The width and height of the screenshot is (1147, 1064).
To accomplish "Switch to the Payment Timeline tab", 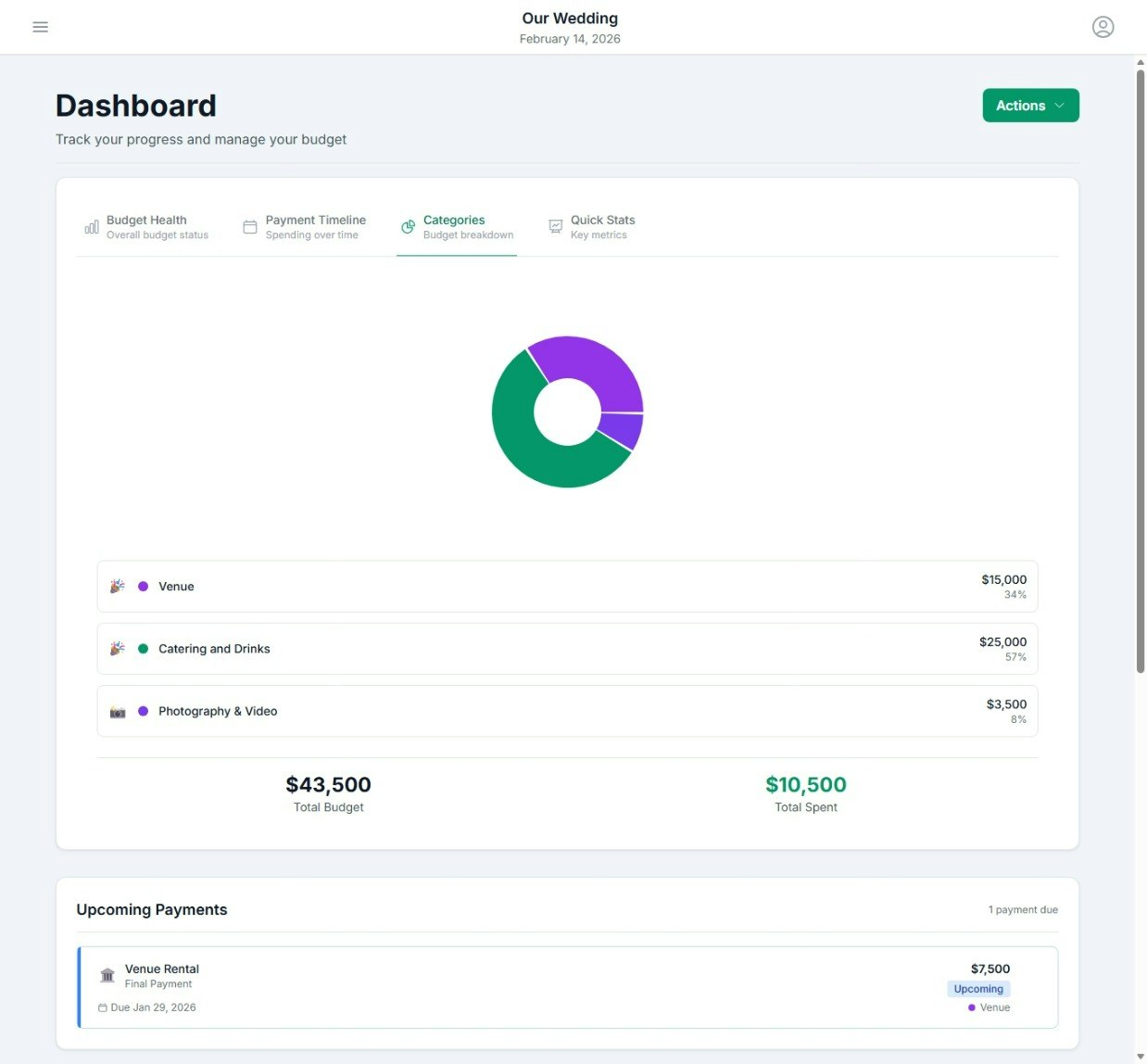I will click(315, 226).
